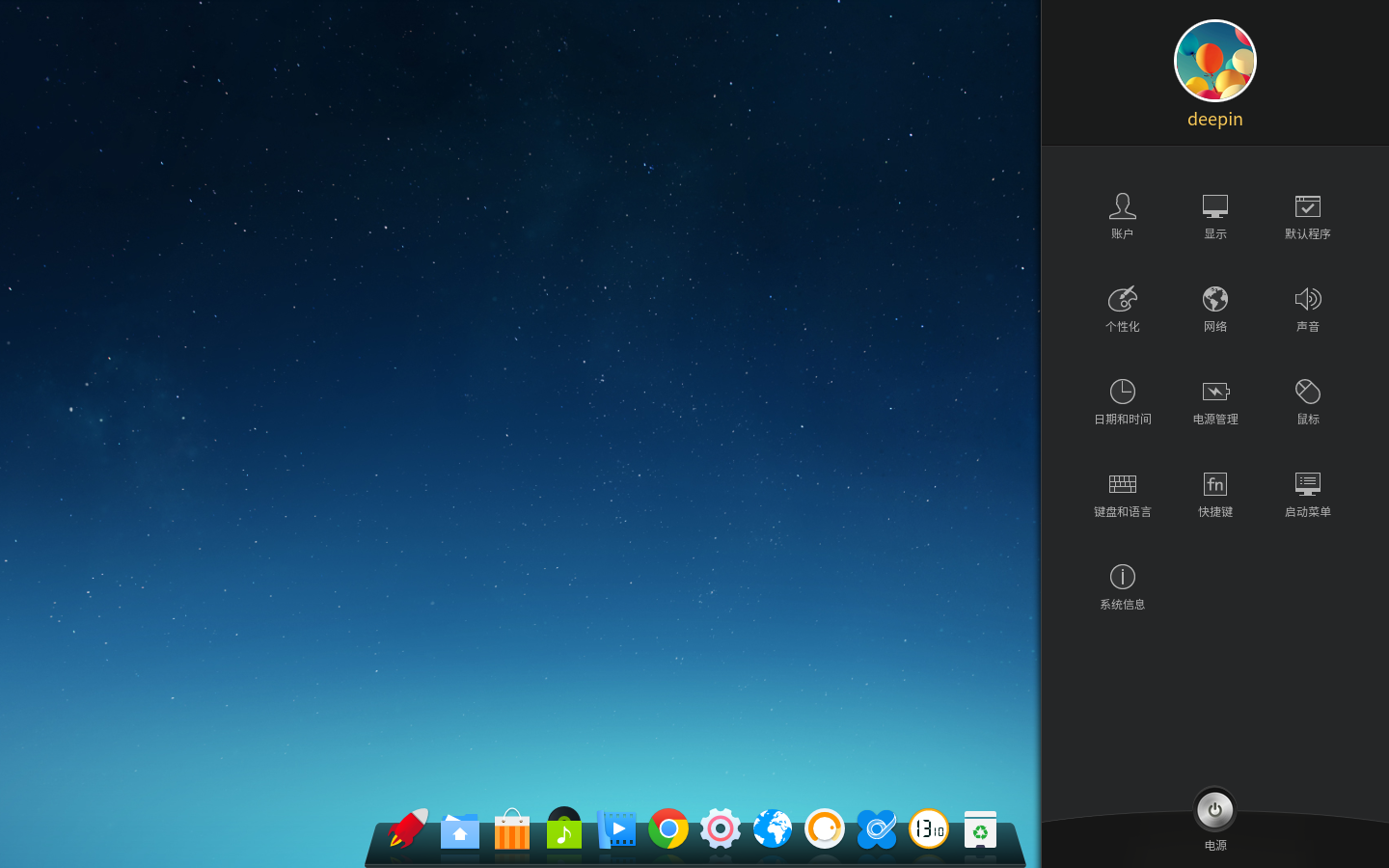
Task: Click the deepin username label
Action: (1214, 120)
